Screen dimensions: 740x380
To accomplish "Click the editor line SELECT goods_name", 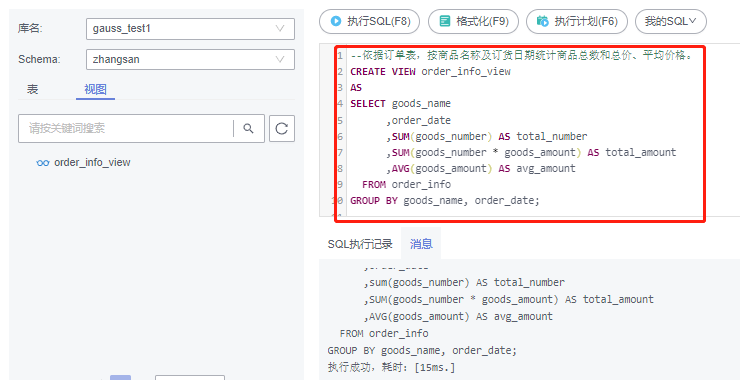I will tap(400, 104).
